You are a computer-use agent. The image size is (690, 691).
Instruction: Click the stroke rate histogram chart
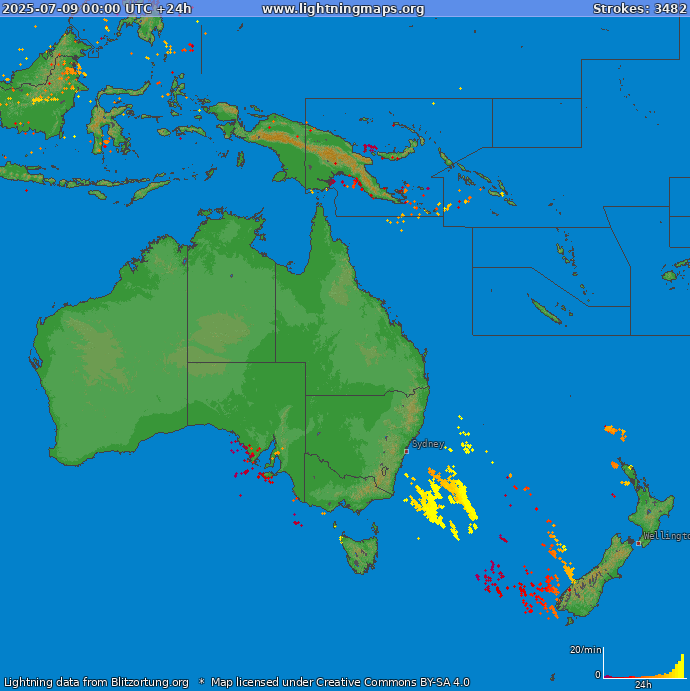(645, 667)
